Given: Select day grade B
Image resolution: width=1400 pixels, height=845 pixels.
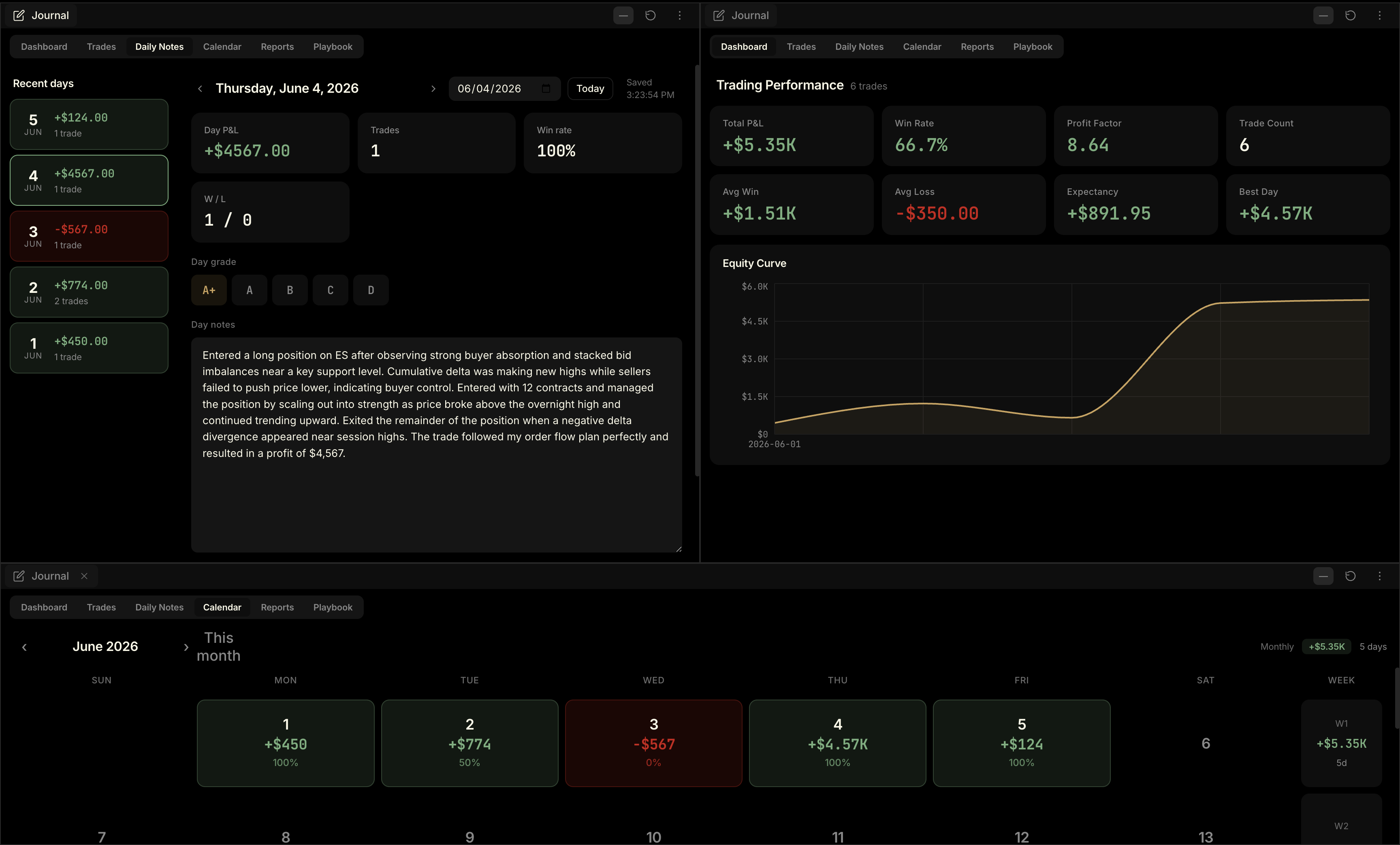Looking at the screenshot, I should click(x=290, y=290).
